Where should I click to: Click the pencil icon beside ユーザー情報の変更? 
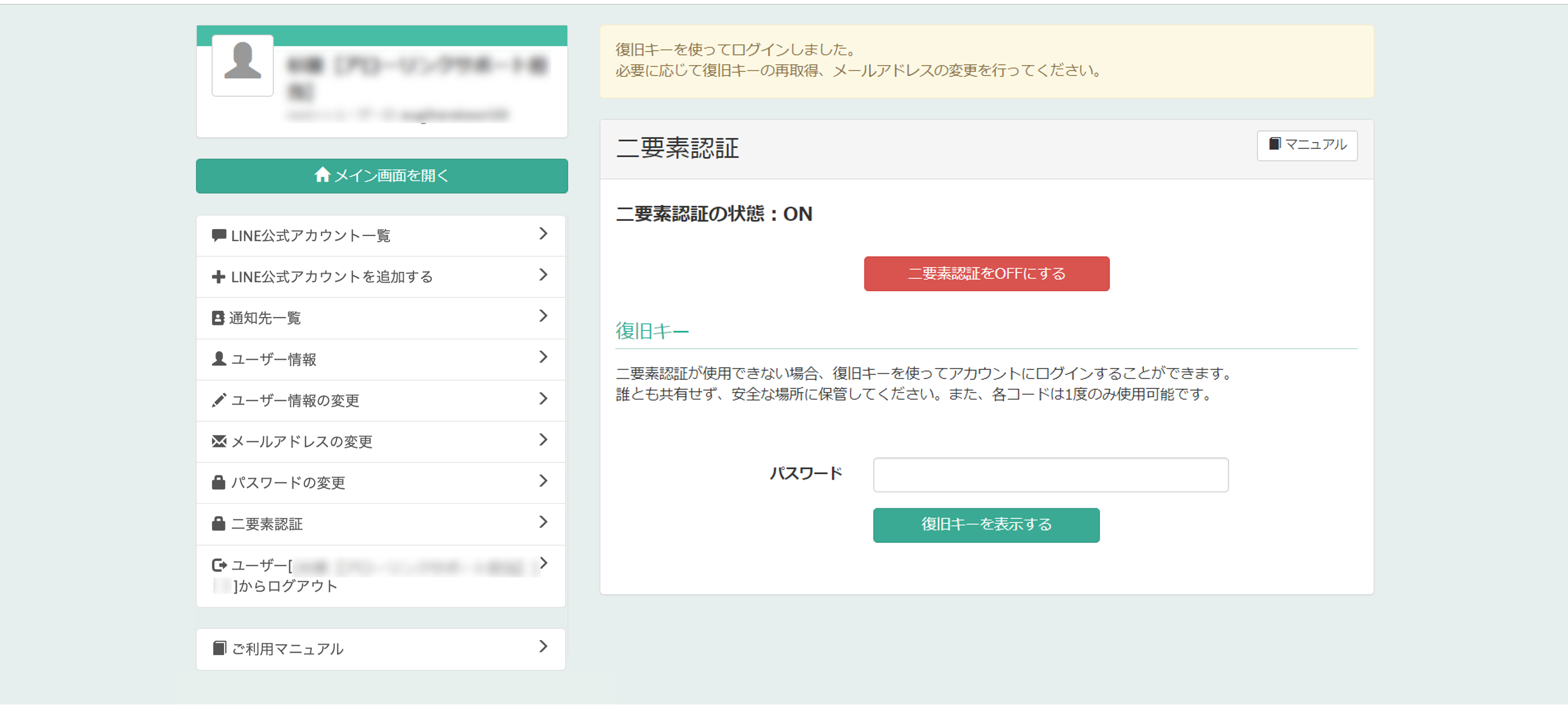click(x=218, y=400)
